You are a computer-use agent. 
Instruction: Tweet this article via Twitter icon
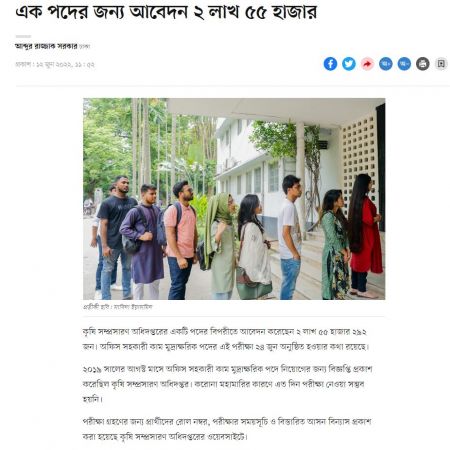point(349,64)
